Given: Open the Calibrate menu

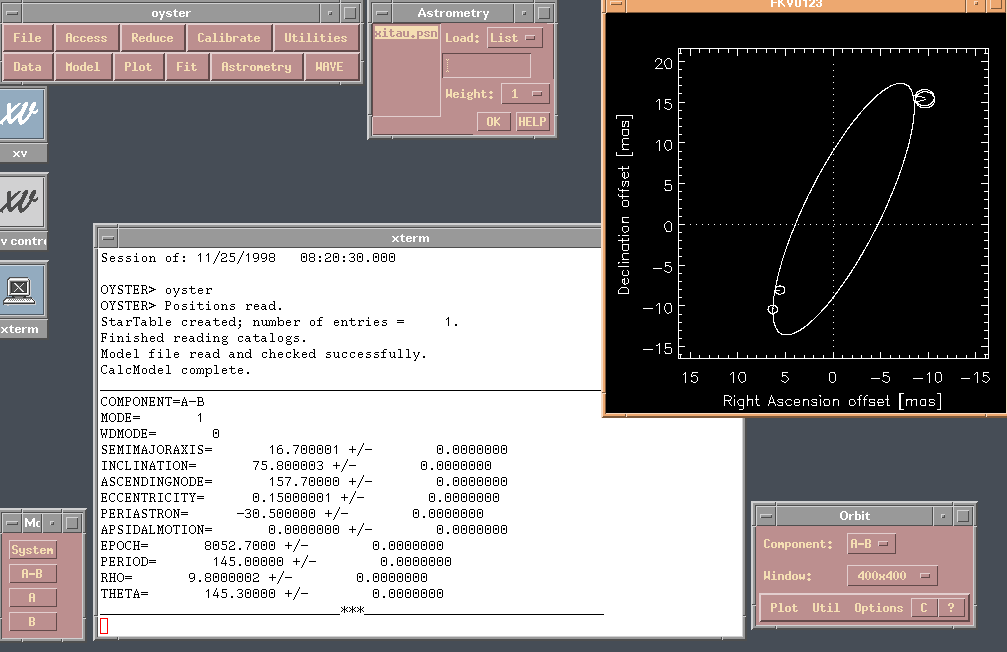Looking at the screenshot, I should click(228, 38).
